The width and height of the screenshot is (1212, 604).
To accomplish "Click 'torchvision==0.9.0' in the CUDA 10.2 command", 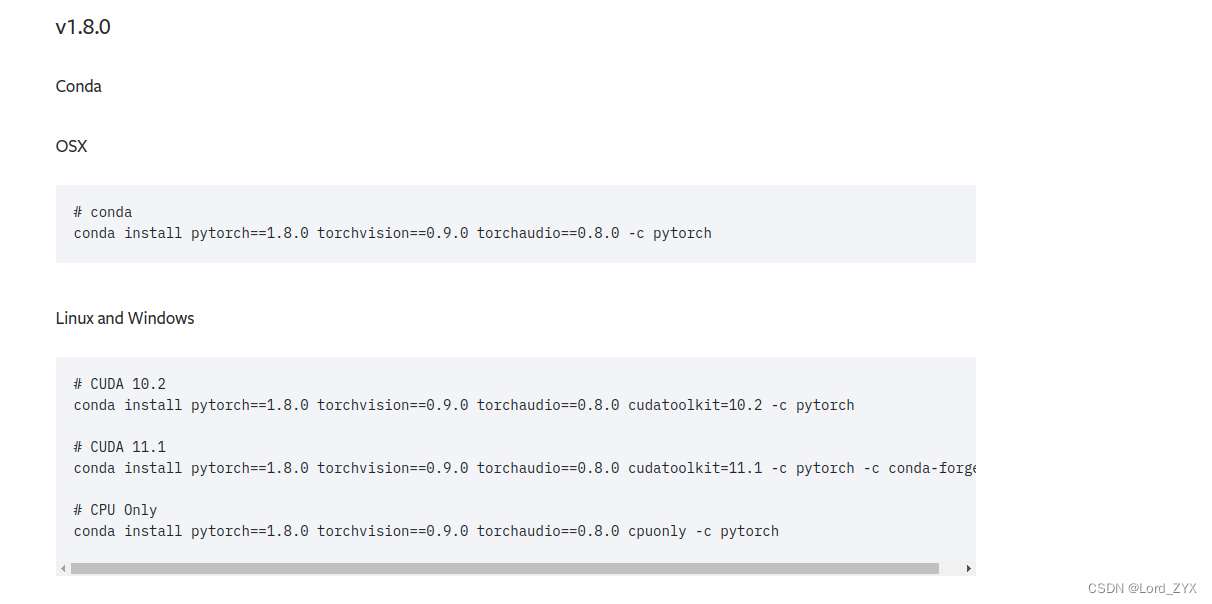I will 393,405.
